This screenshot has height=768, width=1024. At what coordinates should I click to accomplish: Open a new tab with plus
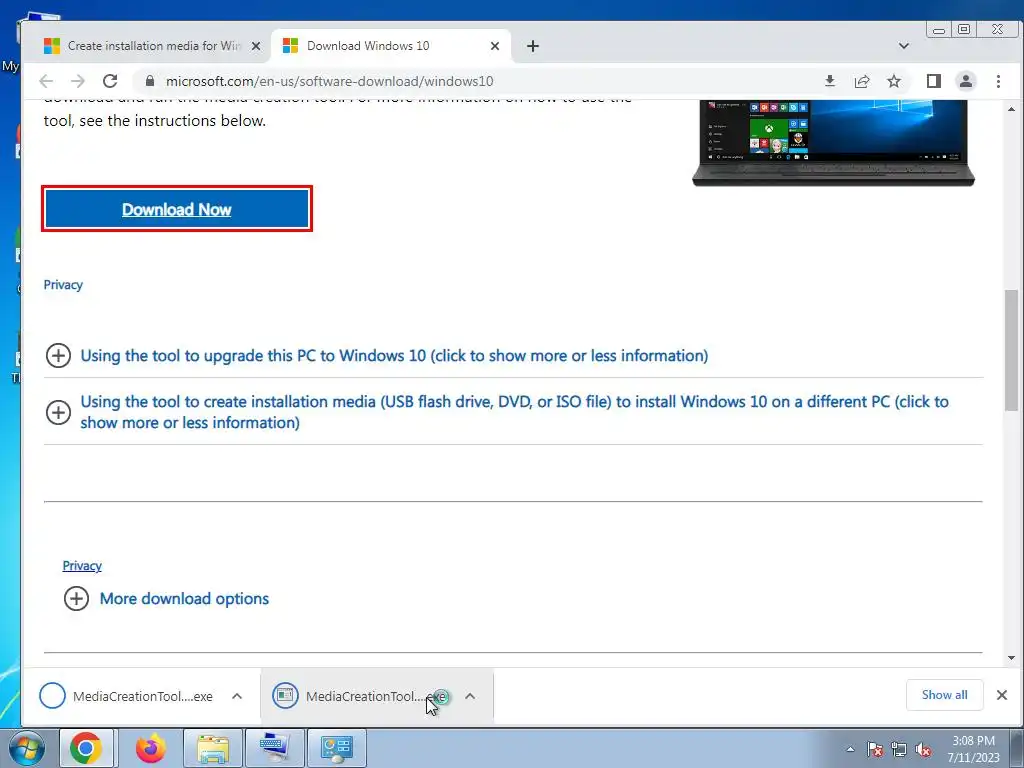pos(533,46)
